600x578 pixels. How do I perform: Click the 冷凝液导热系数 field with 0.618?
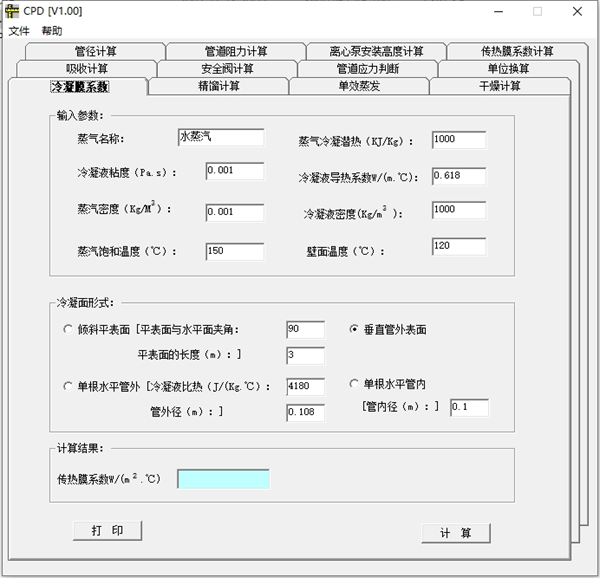pyautogui.click(x=459, y=176)
